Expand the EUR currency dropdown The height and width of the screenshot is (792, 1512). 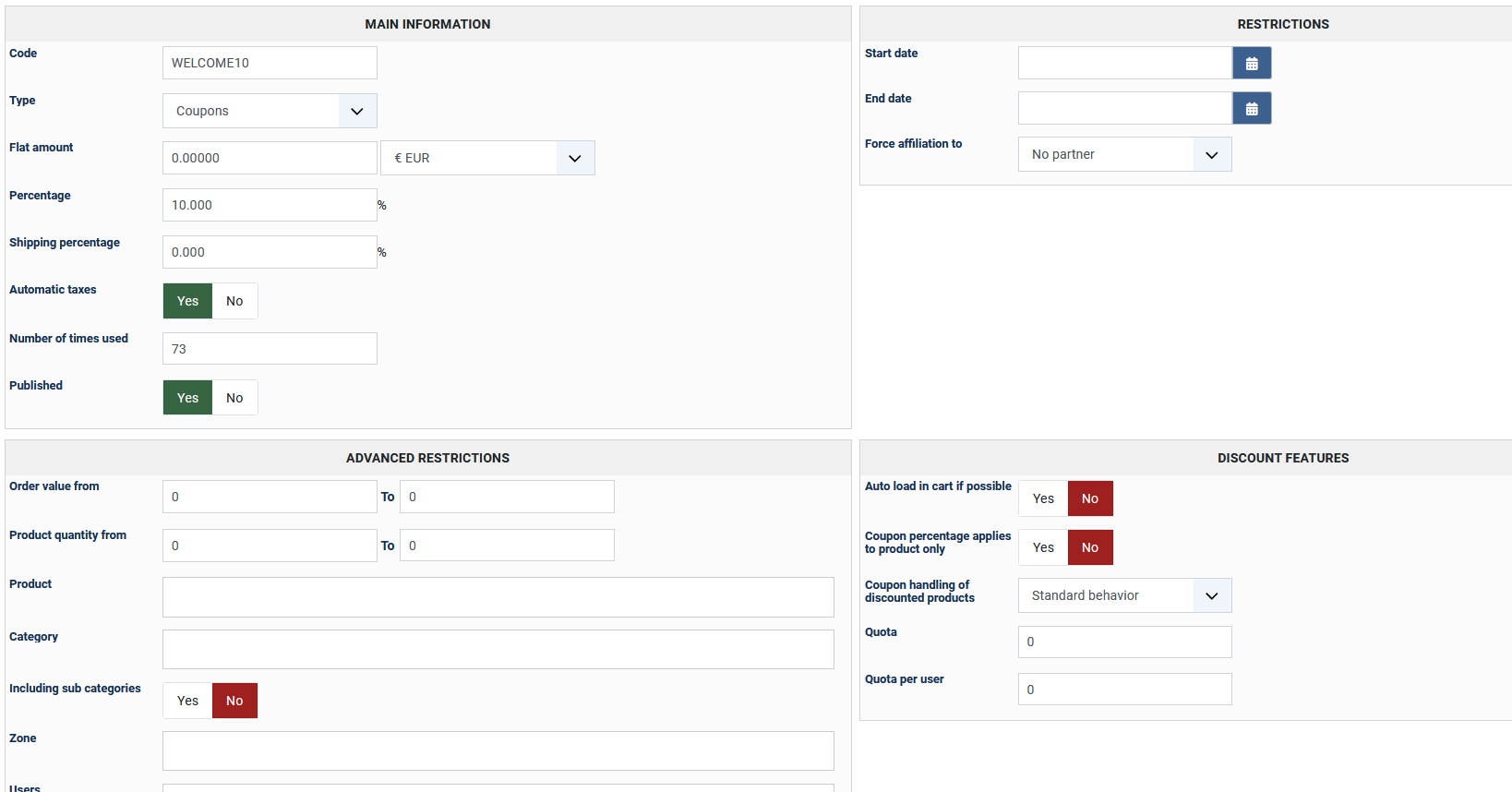point(487,158)
